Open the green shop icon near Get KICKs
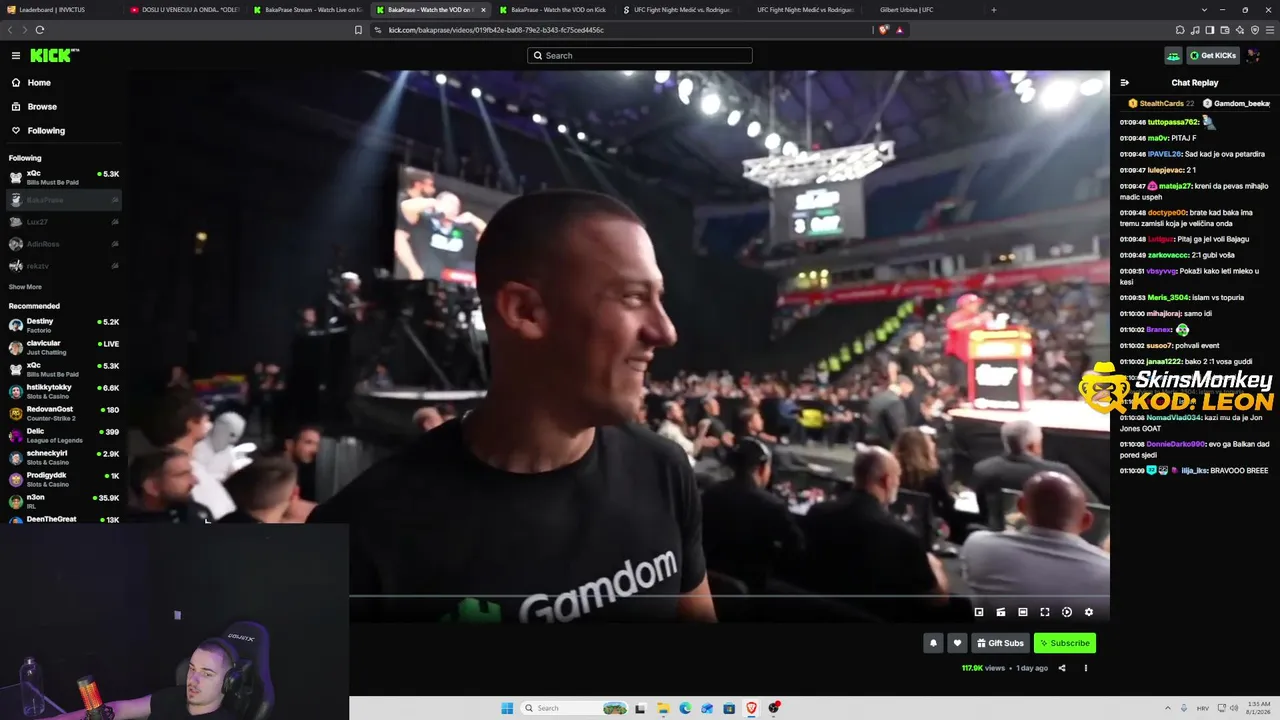This screenshot has height=720, width=1280. (1173, 56)
